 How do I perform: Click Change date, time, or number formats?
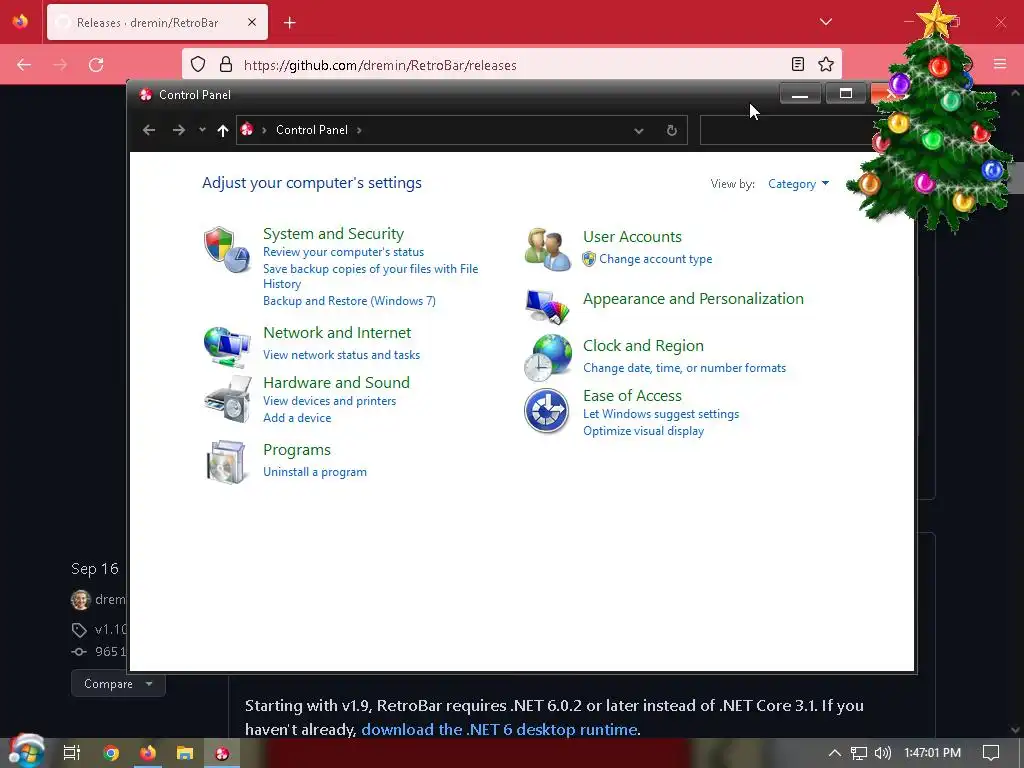click(x=684, y=368)
